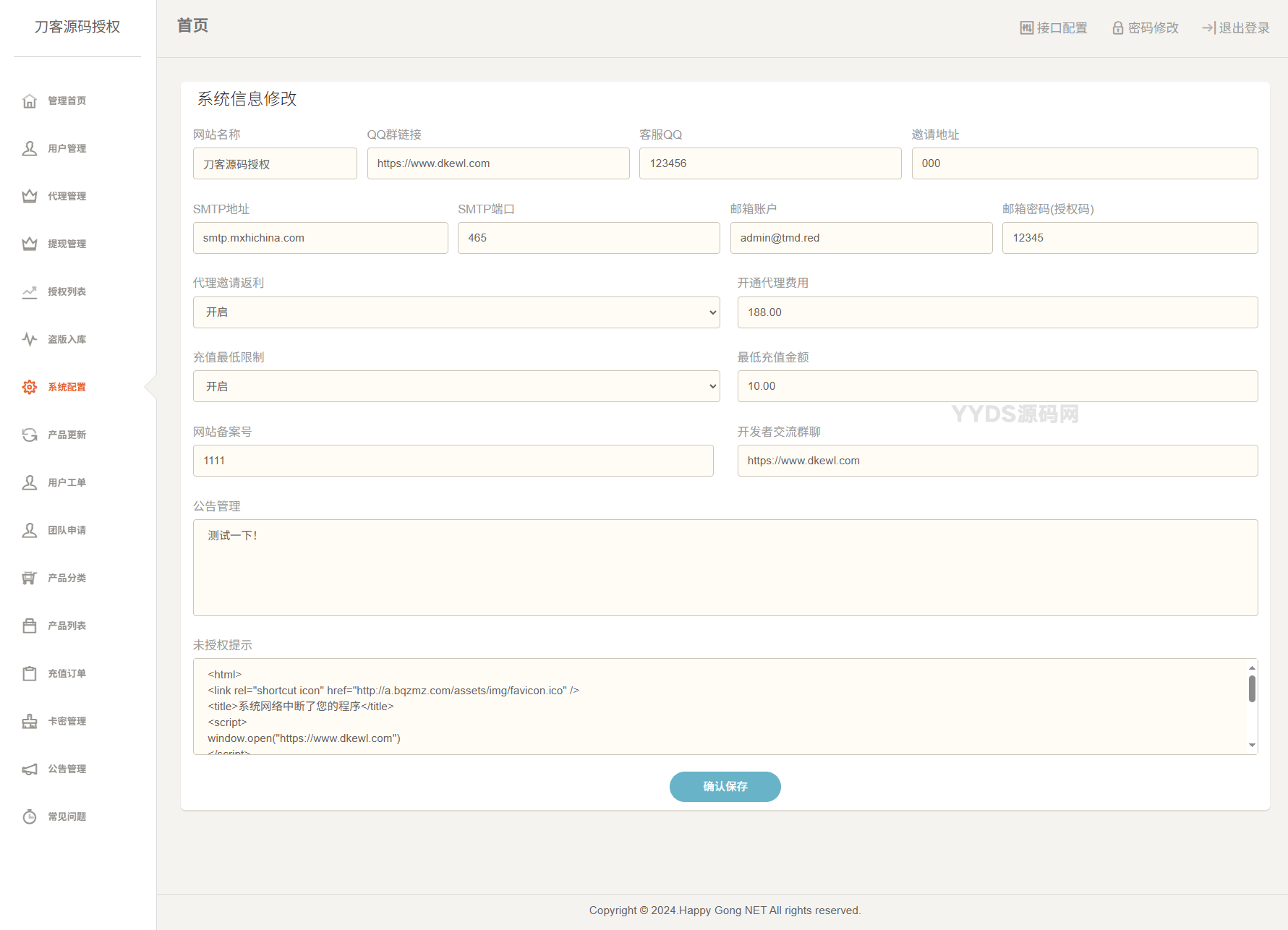
Task: Click 密码修改 at the top right
Action: pyautogui.click(x=1145, y=27)
